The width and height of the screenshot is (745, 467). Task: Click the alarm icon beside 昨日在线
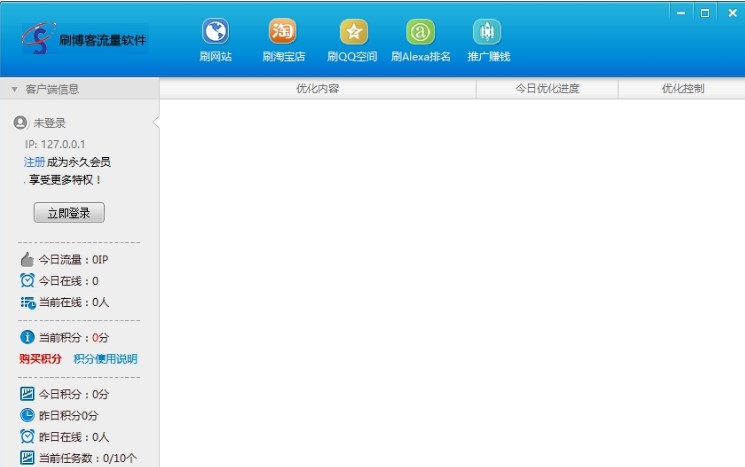point(27,436)
